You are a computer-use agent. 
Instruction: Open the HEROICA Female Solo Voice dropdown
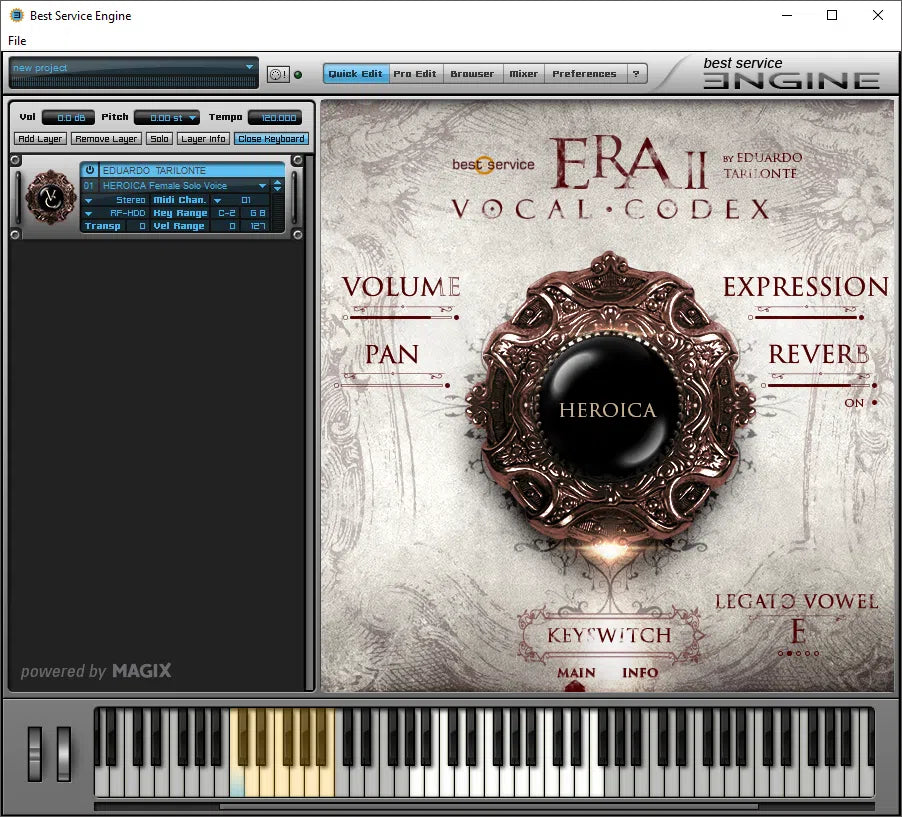(x=264, y=186)
